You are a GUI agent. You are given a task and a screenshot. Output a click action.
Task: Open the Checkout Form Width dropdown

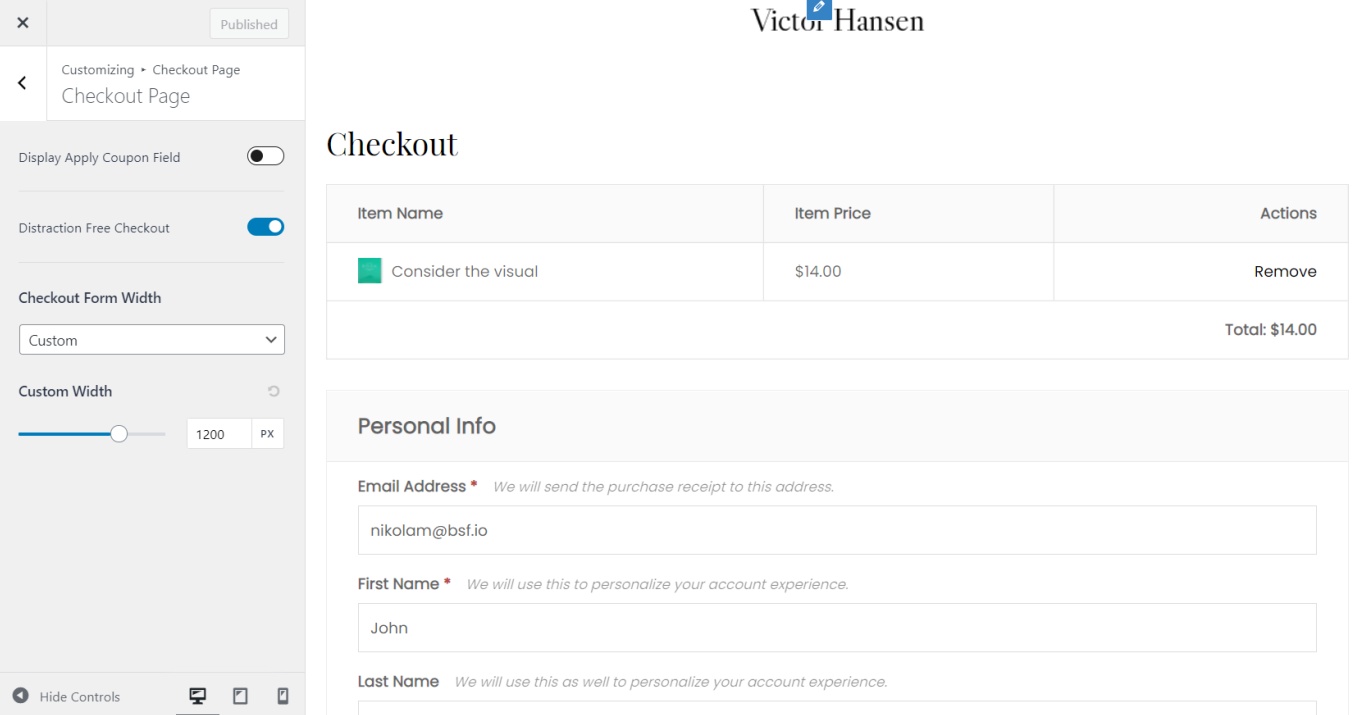point(151,339)
